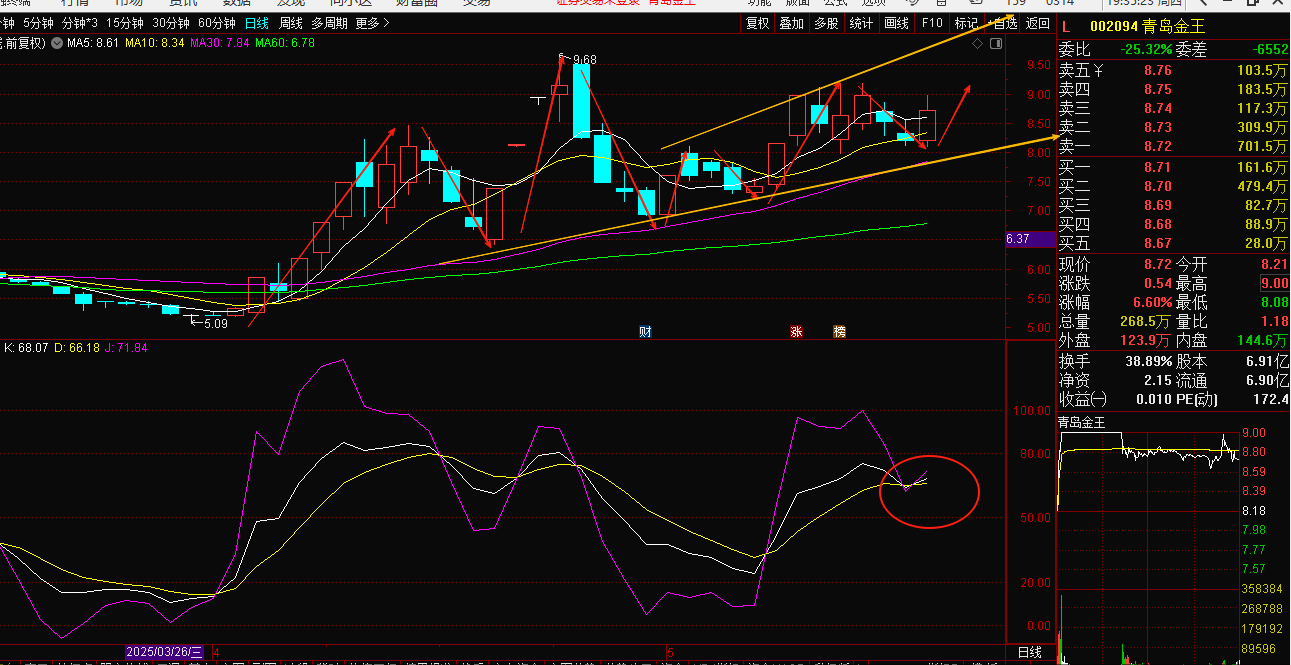Open the 多周期 multi-period view
The height and width of the screenshot is (665, 1291).
329,23
